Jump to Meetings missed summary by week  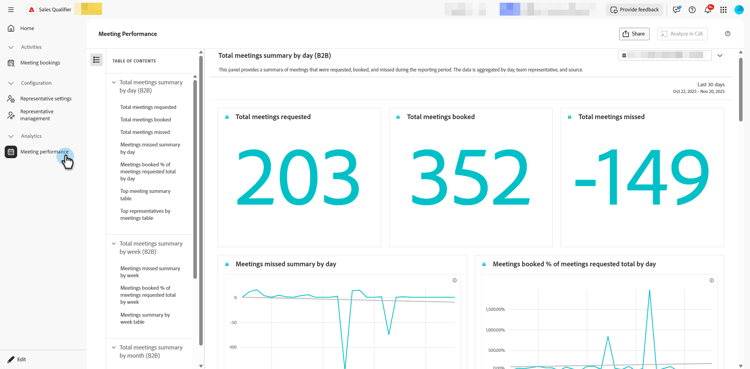tap(150, 272)
